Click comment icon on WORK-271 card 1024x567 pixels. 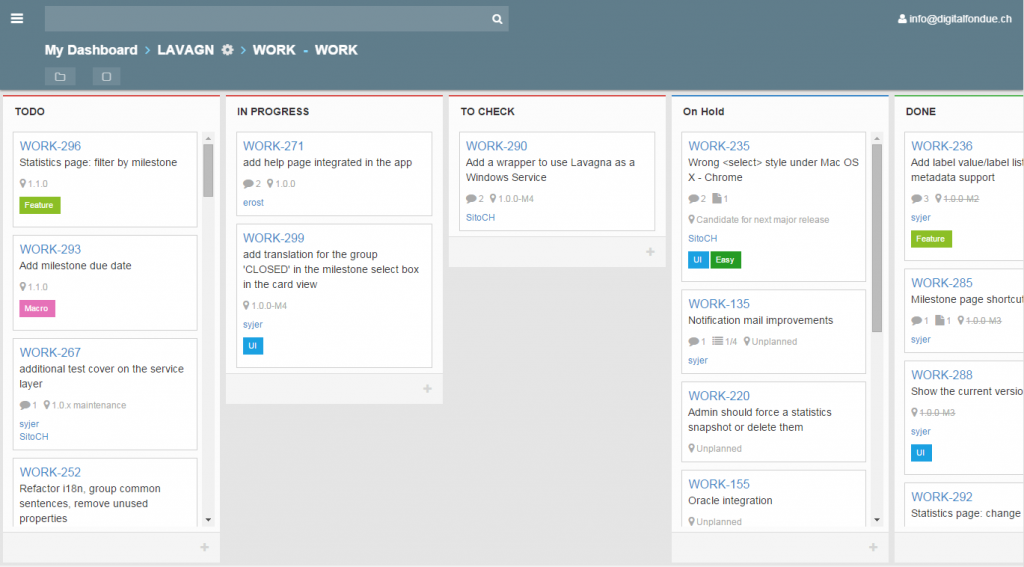point(248,184)
